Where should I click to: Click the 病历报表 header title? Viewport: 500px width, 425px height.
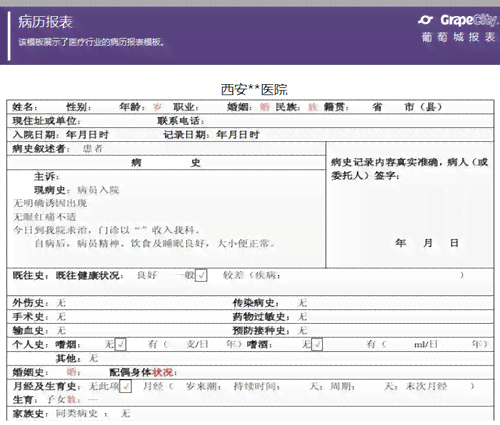[x=45, y=22]
